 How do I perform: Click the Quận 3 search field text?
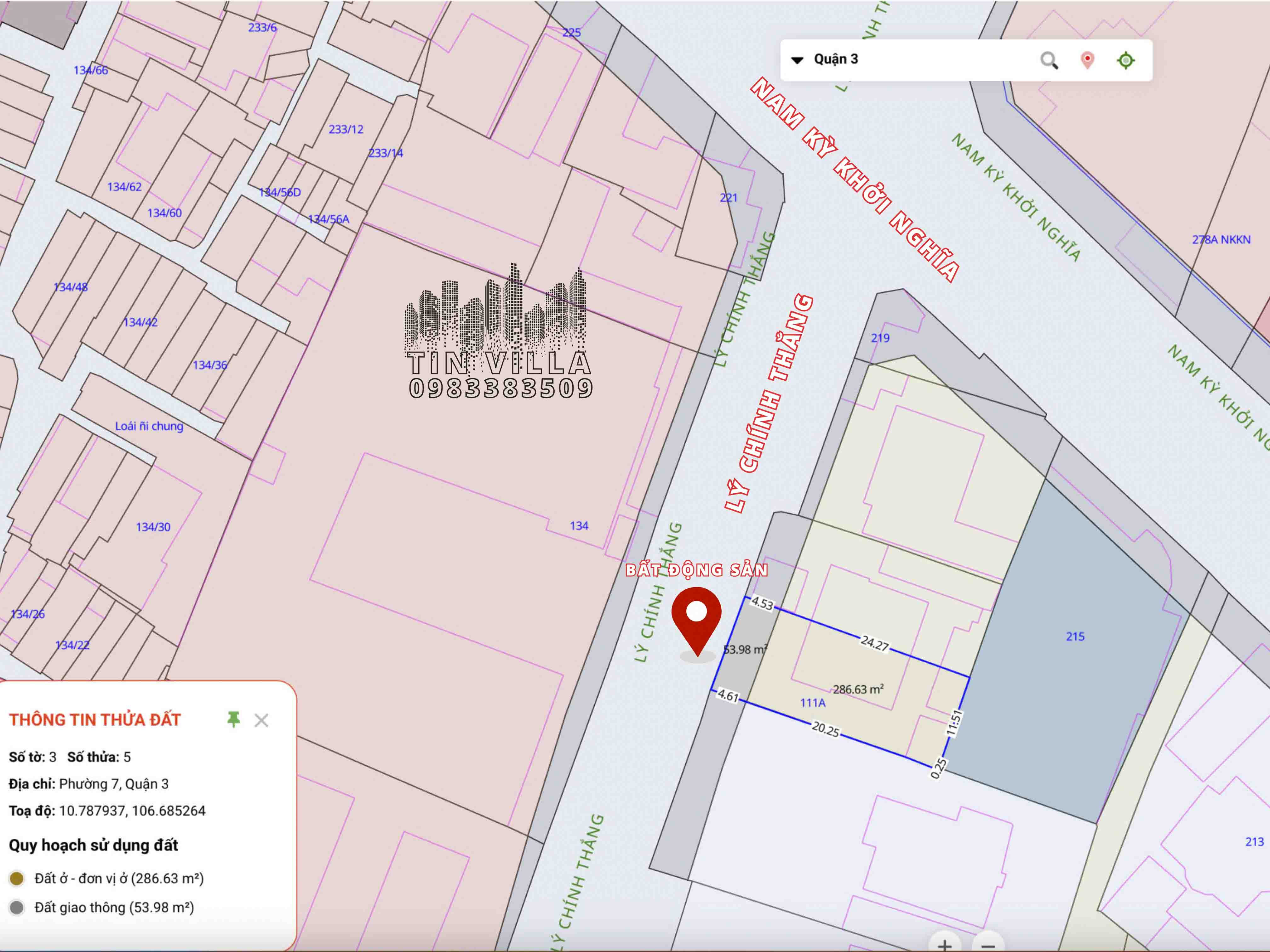point(836,59)
